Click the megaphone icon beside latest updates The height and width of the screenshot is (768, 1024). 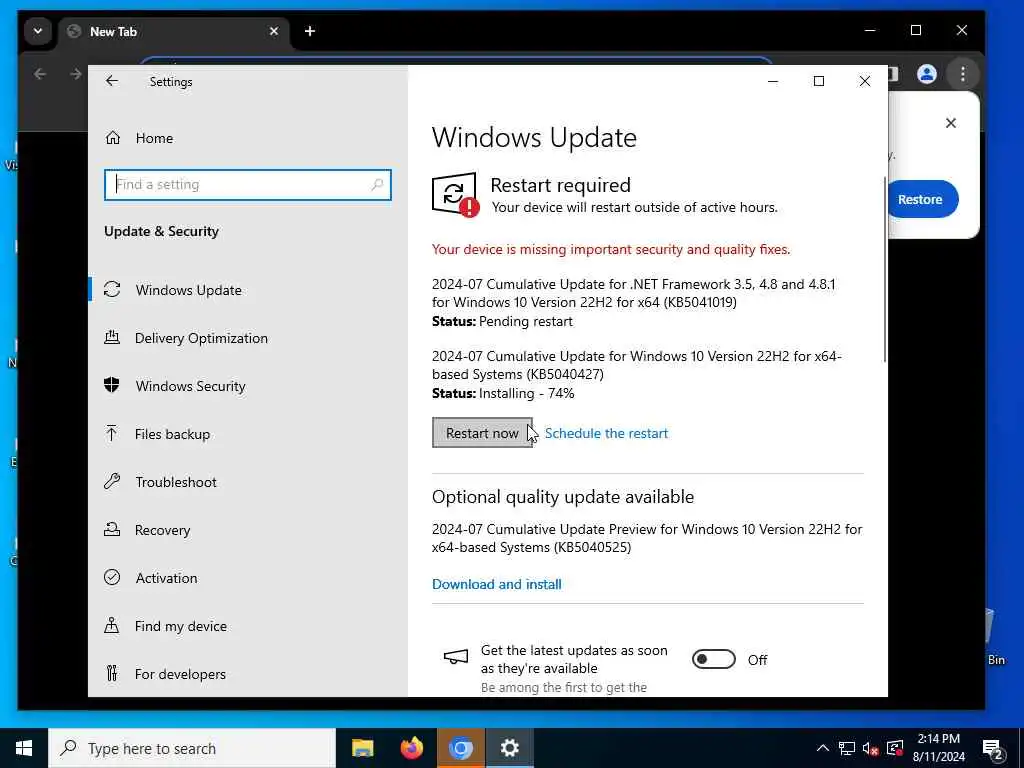[456, 656]
